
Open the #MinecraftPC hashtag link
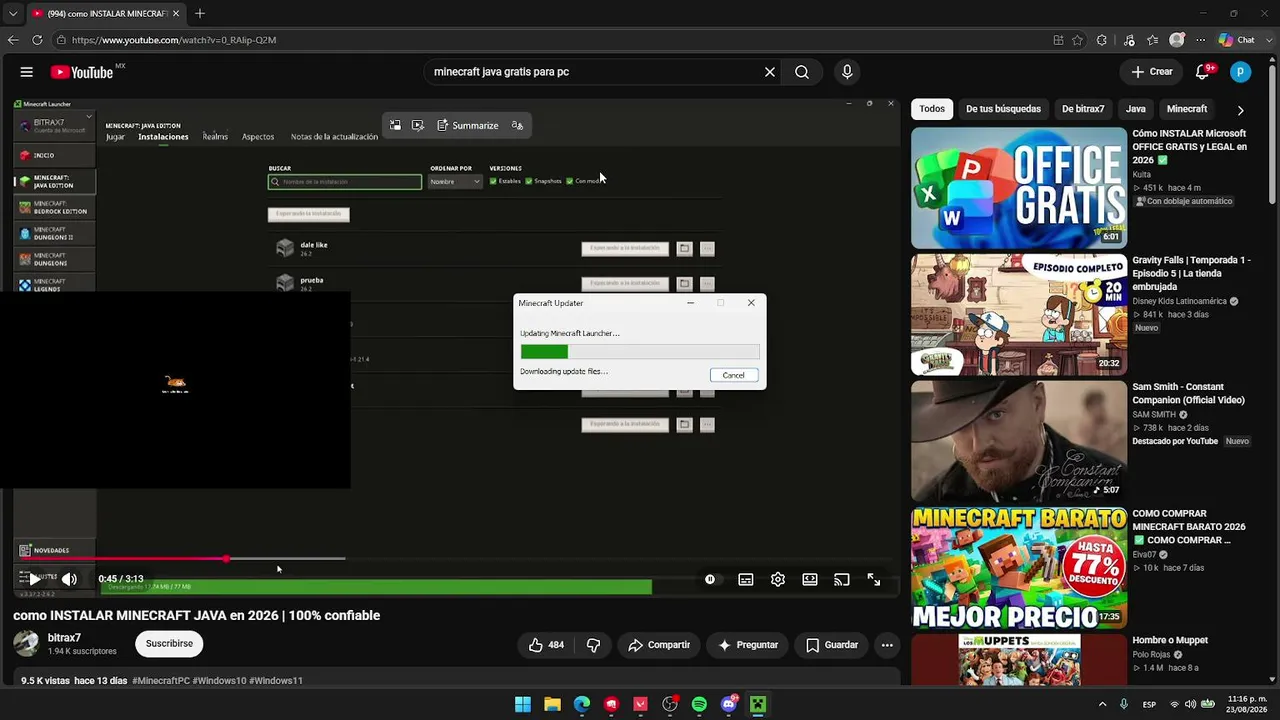pyautogui.click(x=161, y=681)
